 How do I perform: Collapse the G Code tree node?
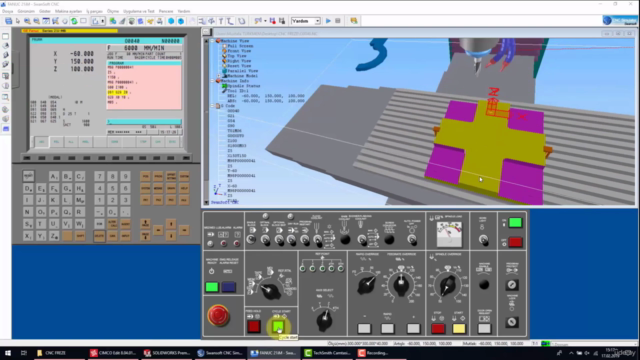[212, 106]
